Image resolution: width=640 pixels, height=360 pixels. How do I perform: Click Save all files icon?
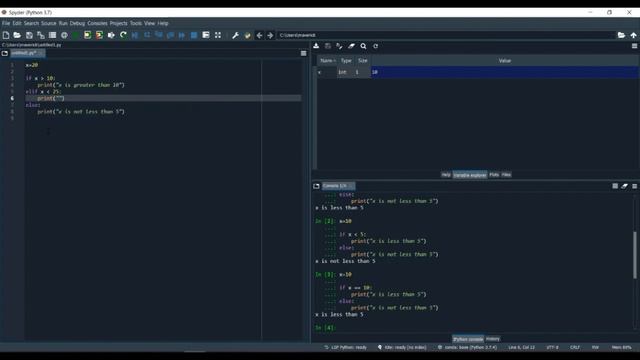pyautogui.click(x=41, y=36)
